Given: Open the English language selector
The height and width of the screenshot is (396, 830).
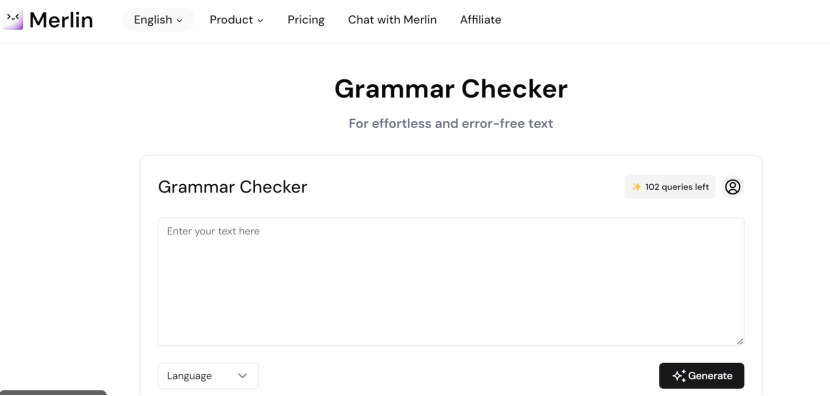Looking at the screenshot, I should coord(158,20).
